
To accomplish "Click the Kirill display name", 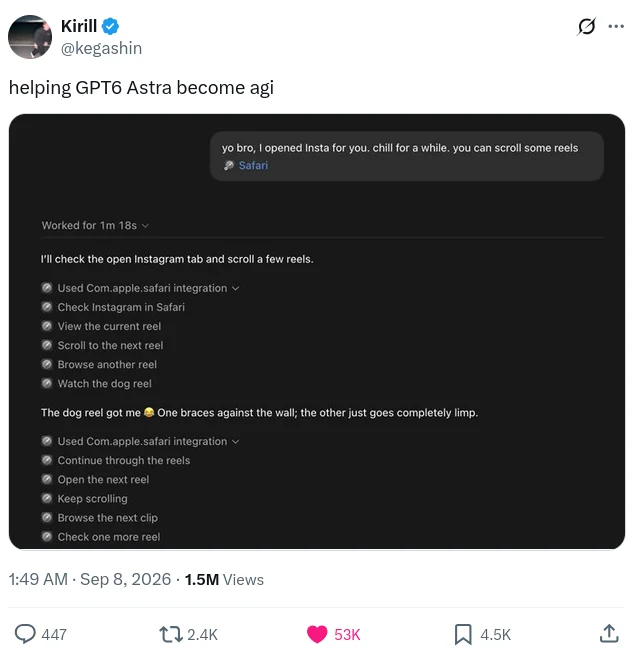I will [79, 26].
